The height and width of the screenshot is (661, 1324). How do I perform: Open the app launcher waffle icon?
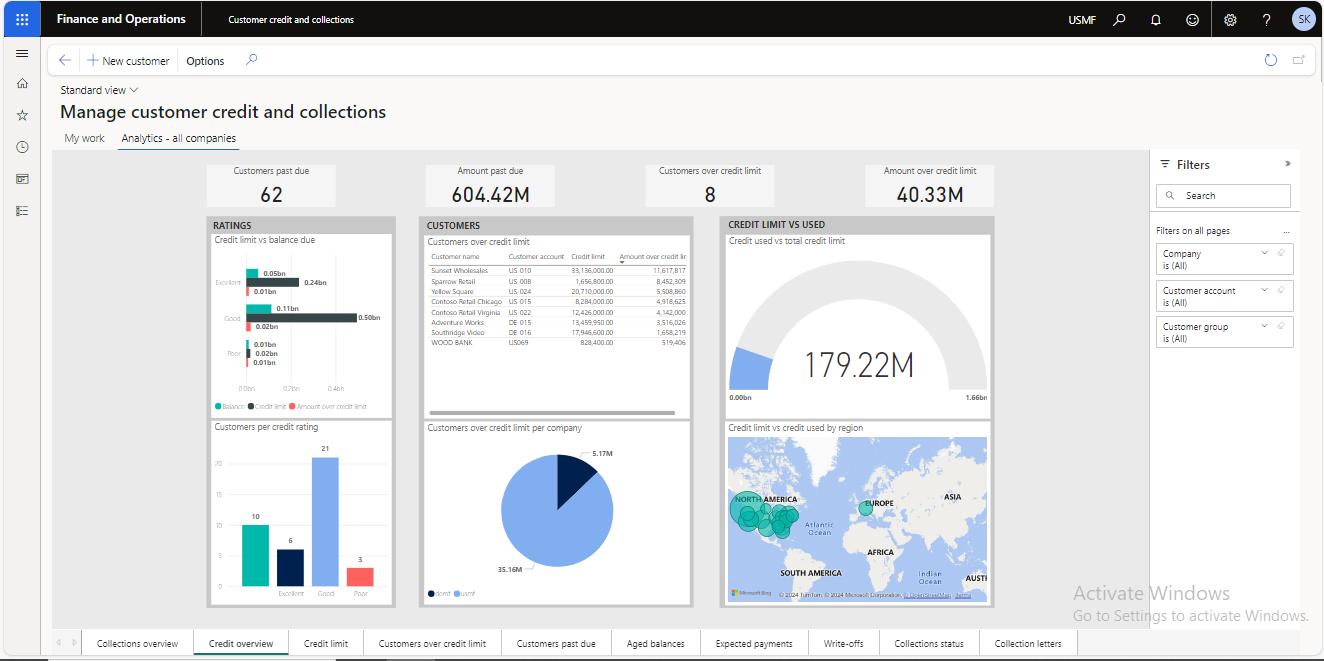[x=22, y=19]
